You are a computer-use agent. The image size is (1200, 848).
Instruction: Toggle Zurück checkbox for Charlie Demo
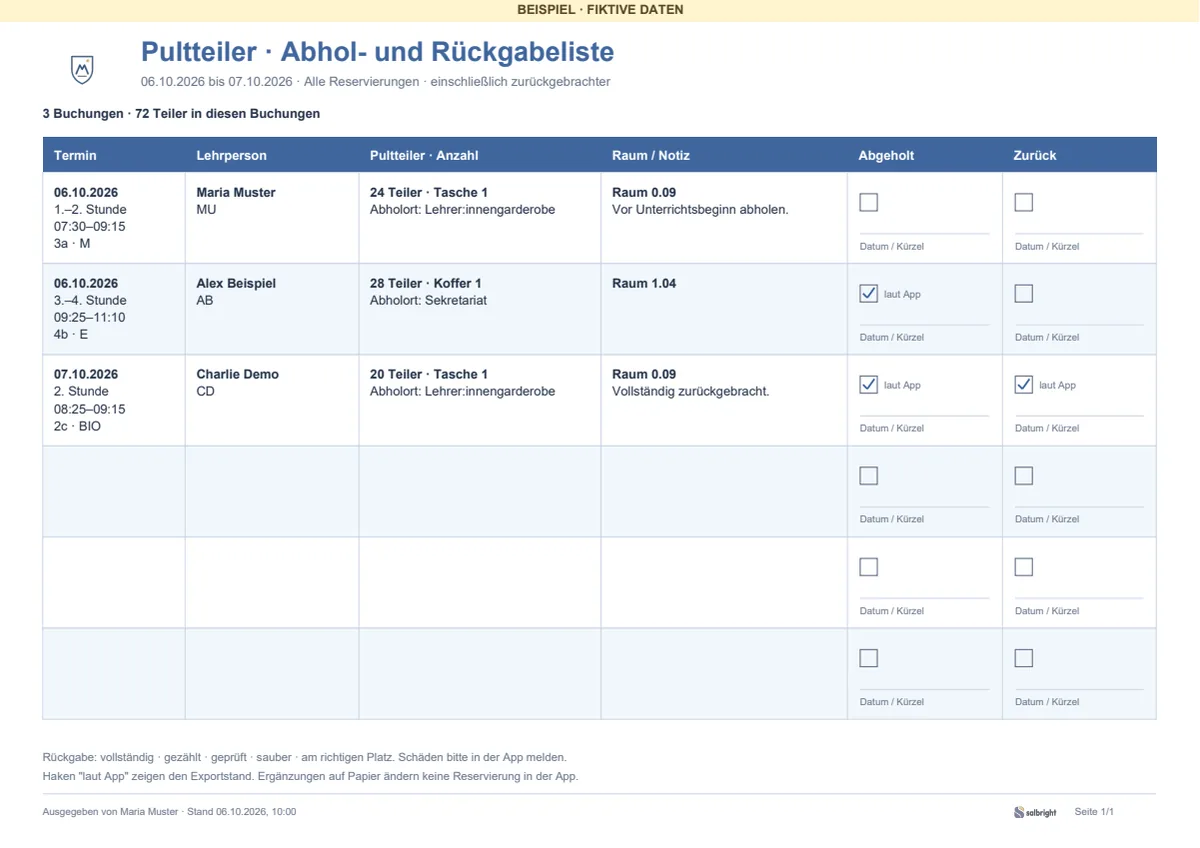(1024, 385)
